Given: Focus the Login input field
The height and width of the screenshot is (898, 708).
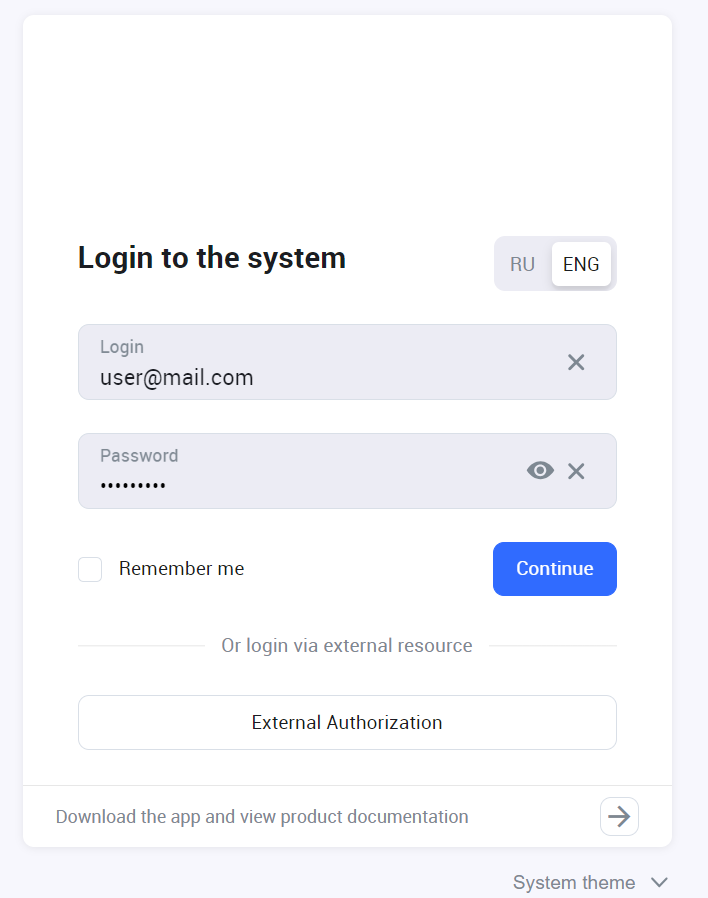Looking at the screenshot, I should (x=320, y=362).
